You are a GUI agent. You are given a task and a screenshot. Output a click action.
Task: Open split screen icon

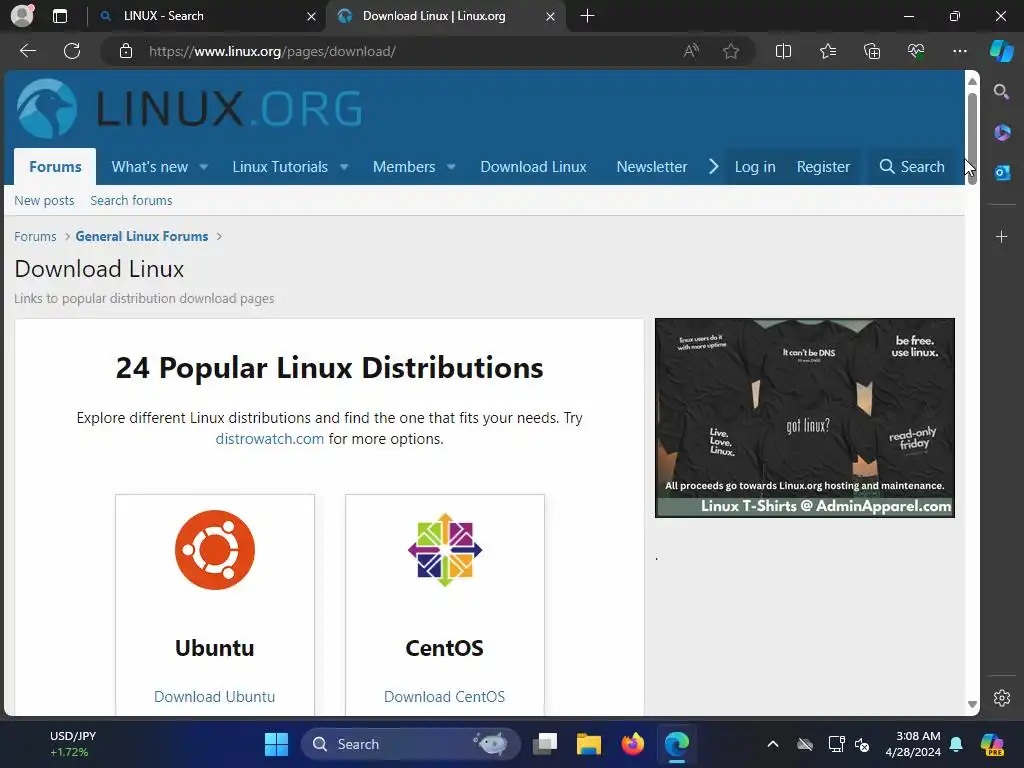(x=783, y=51)
